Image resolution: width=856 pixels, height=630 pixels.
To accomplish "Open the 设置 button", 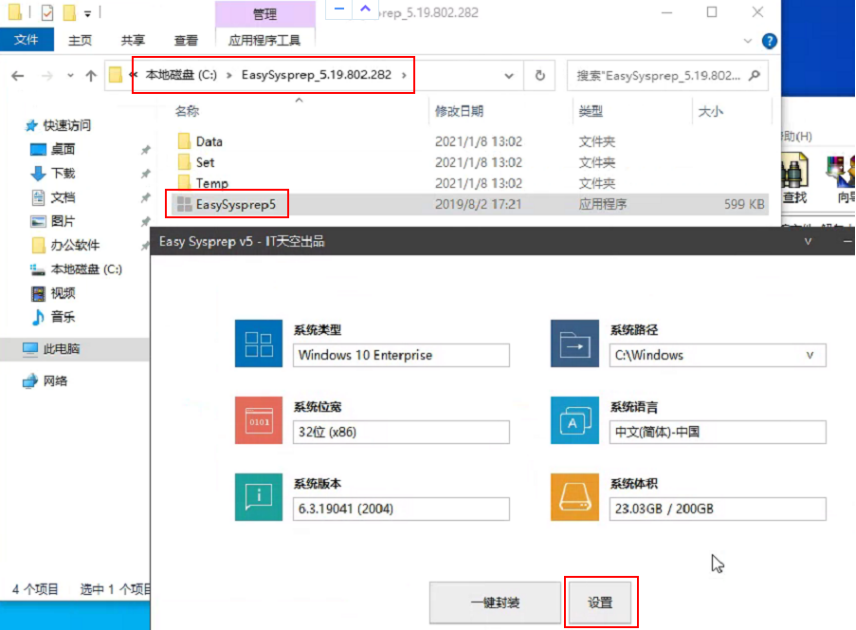I will coord(600,602).
